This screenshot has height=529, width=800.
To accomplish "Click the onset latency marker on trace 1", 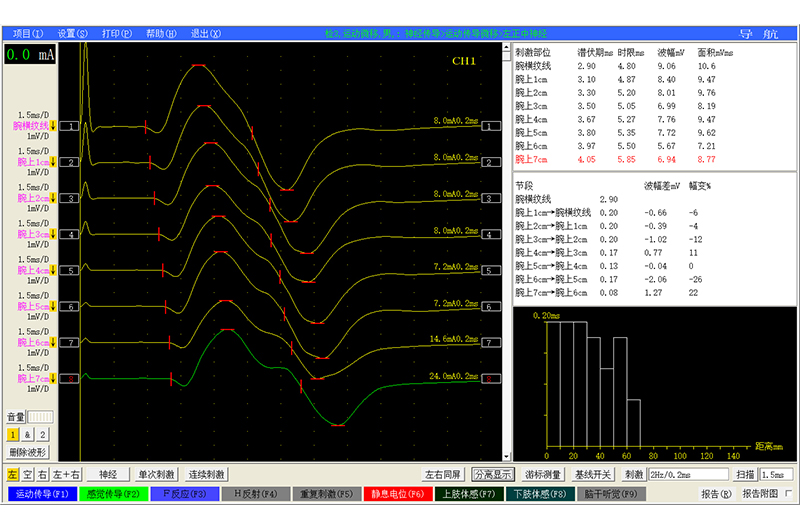I will click(x=145, y=126).
